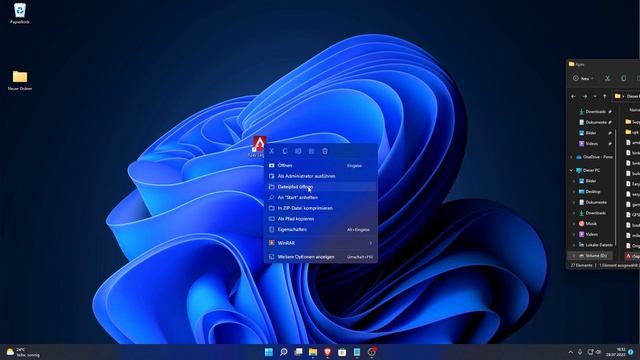Open taskbar Search
The height and width of the screenshot is (360, 640).
(283, 352)
